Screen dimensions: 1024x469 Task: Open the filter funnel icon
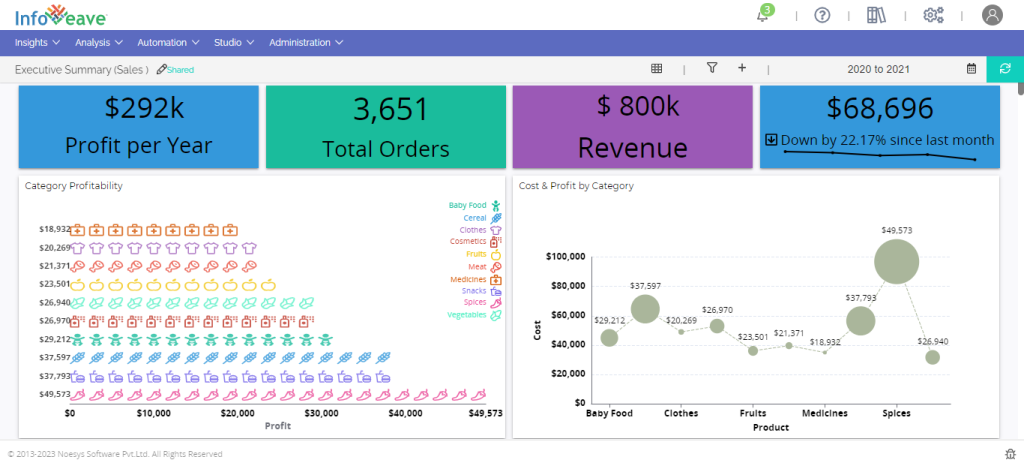(712, 69)
